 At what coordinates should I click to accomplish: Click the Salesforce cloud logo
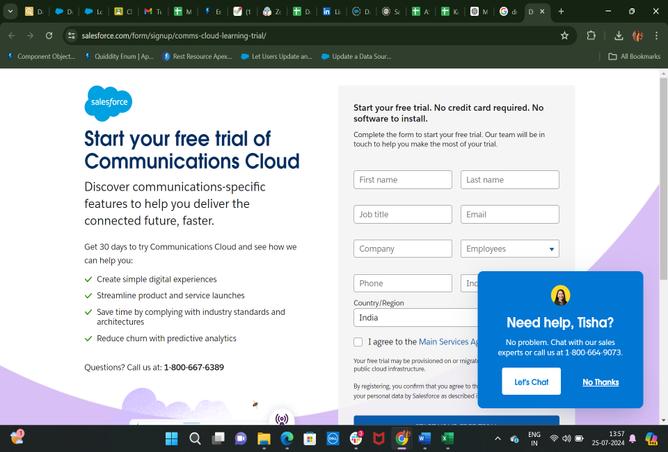click(x=109, y=103)
